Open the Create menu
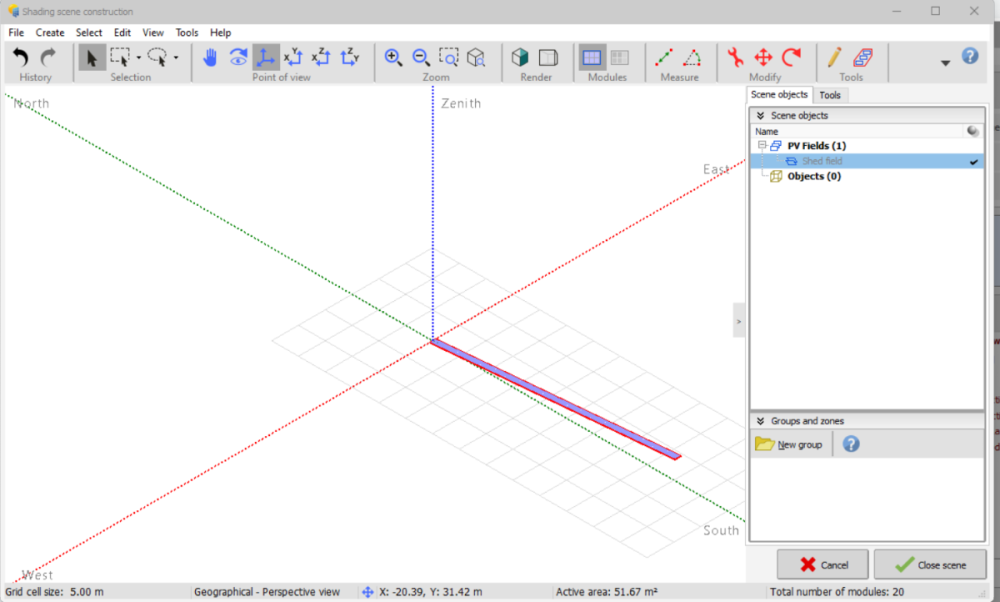The image size is (1000, 602). (50, 33)
